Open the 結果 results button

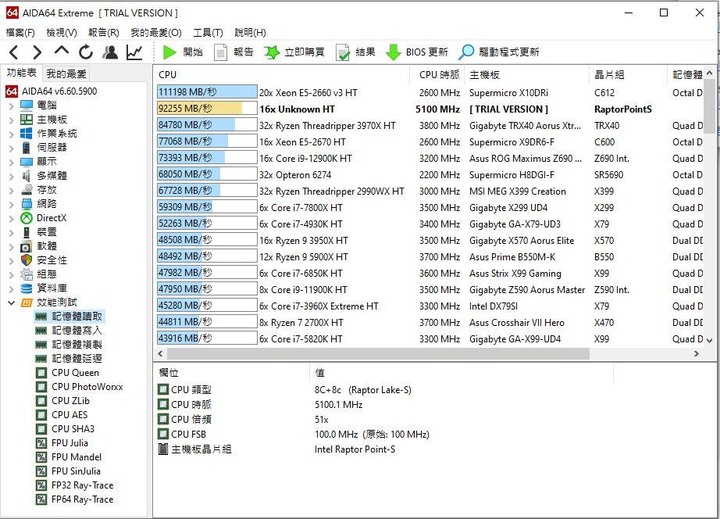[355, 52]
